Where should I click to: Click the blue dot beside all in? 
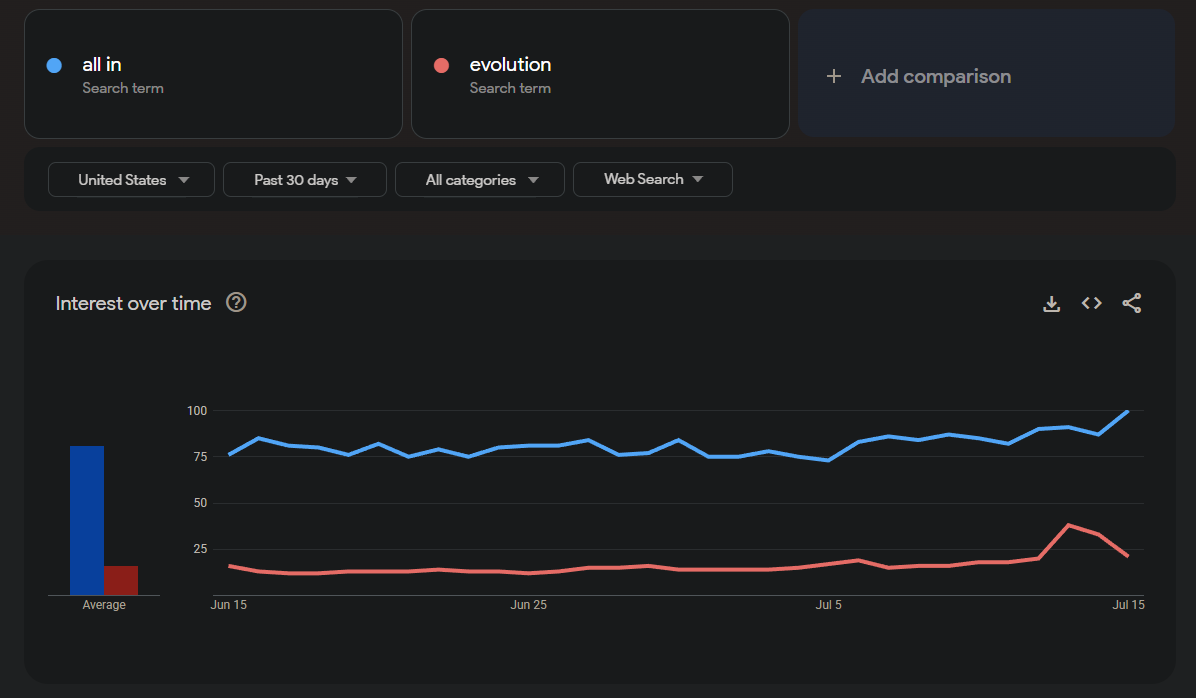54,66
